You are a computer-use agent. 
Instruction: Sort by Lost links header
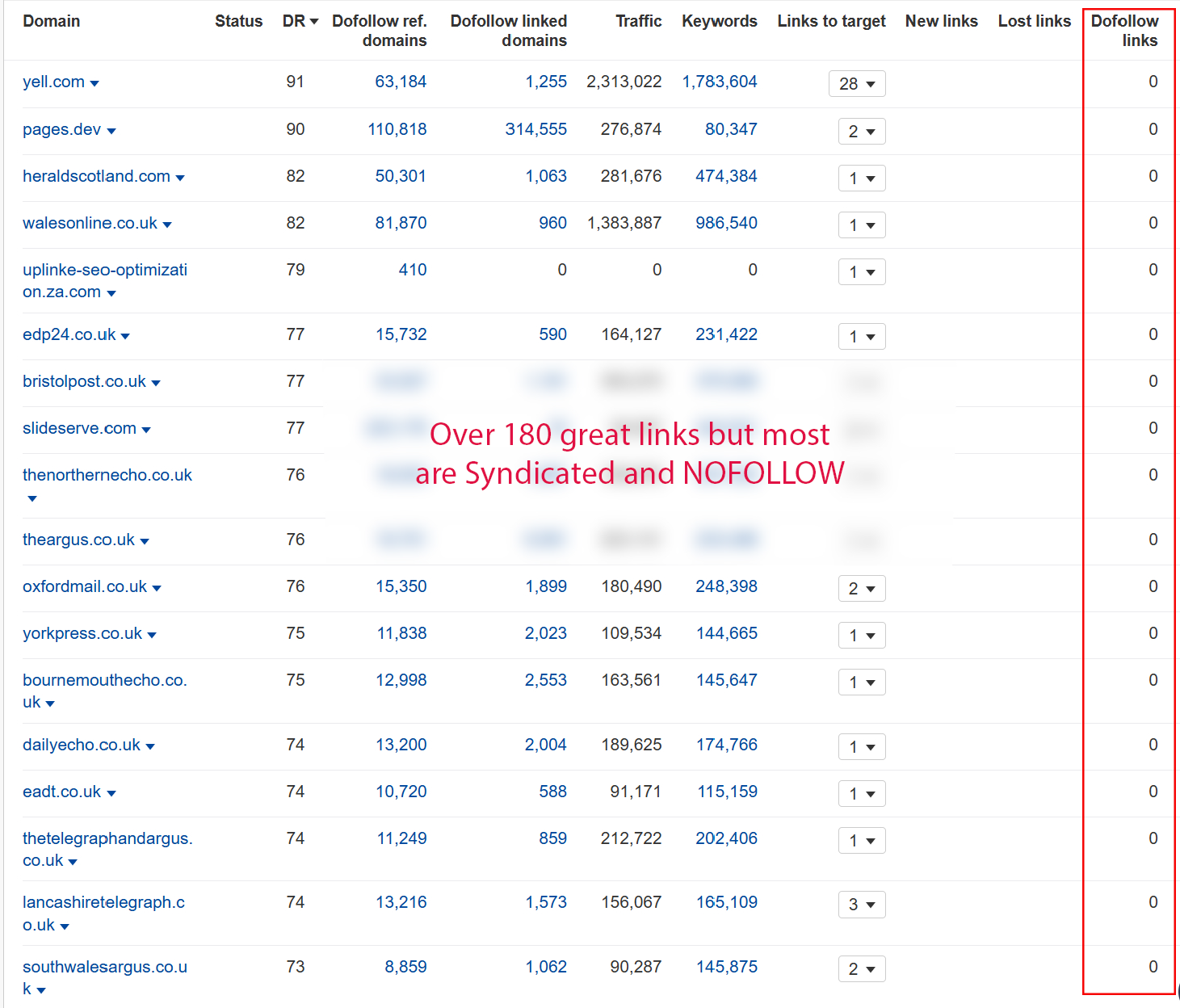1035,21
